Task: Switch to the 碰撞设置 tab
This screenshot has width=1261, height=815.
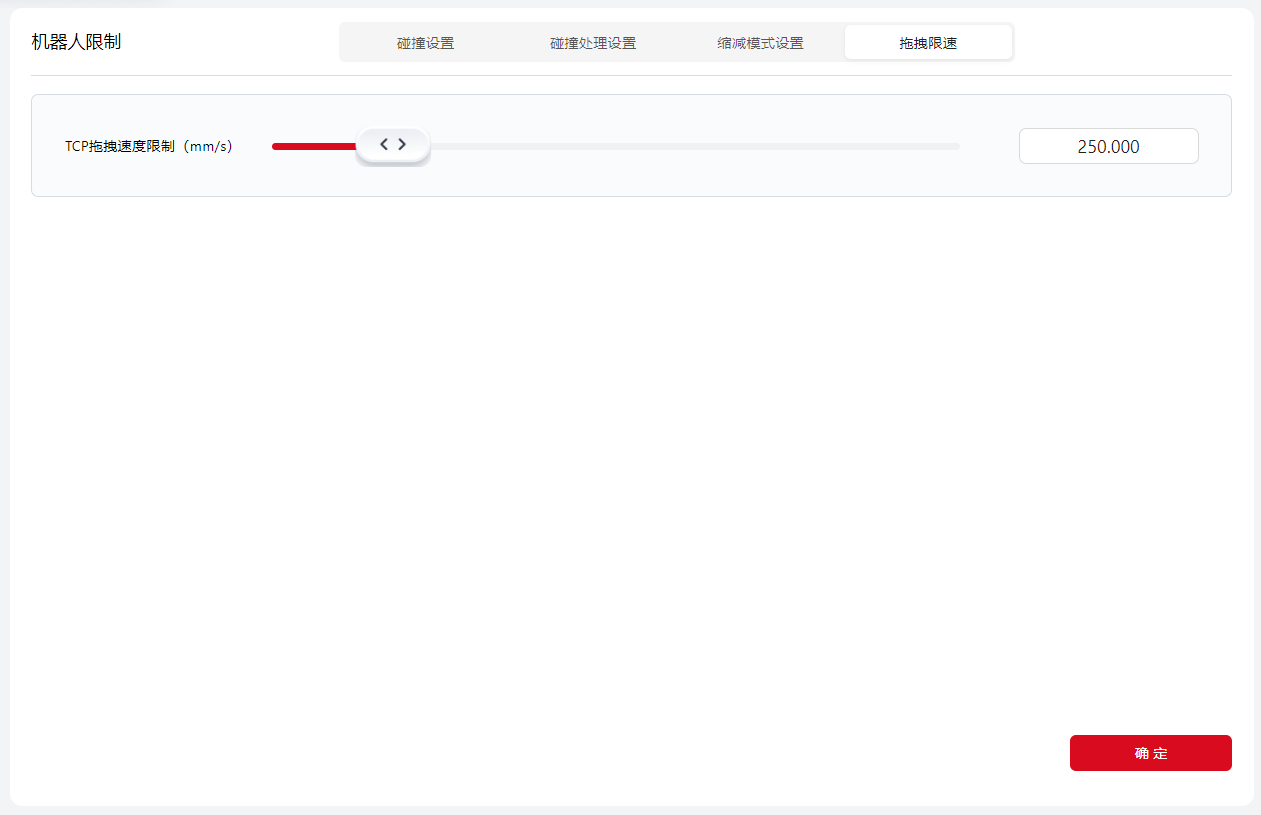Action: tap(425, 43)
